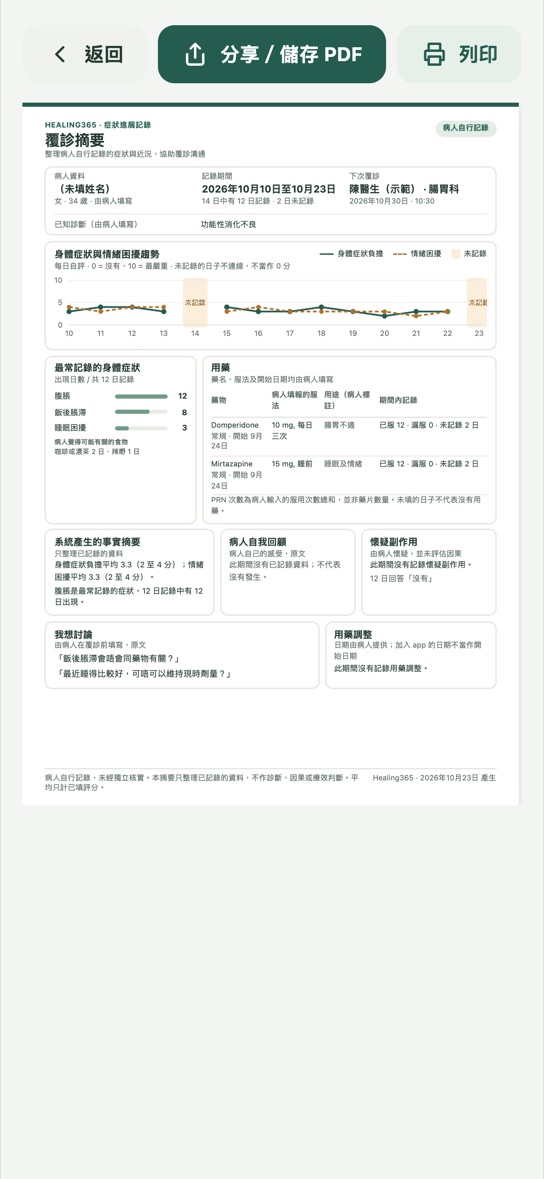This screenshot has width=544, height=1179.
Task: Click the record period 2026年10月10日至10月23日
Action: pyautogui.click(x=269, y=189)
